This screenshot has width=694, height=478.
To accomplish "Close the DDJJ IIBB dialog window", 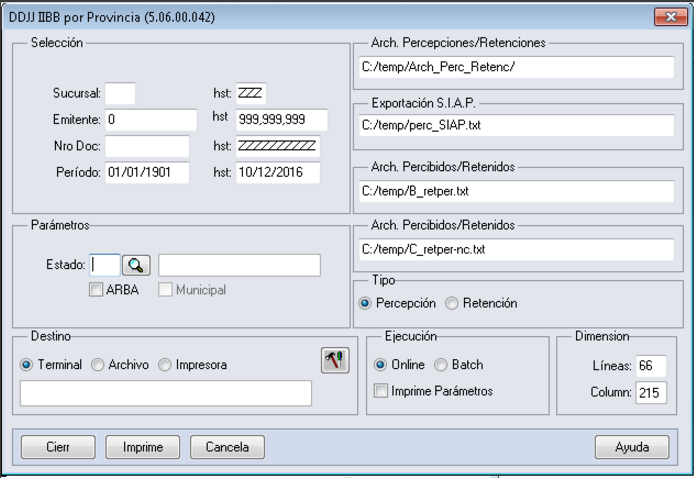I will coord(666,17).
